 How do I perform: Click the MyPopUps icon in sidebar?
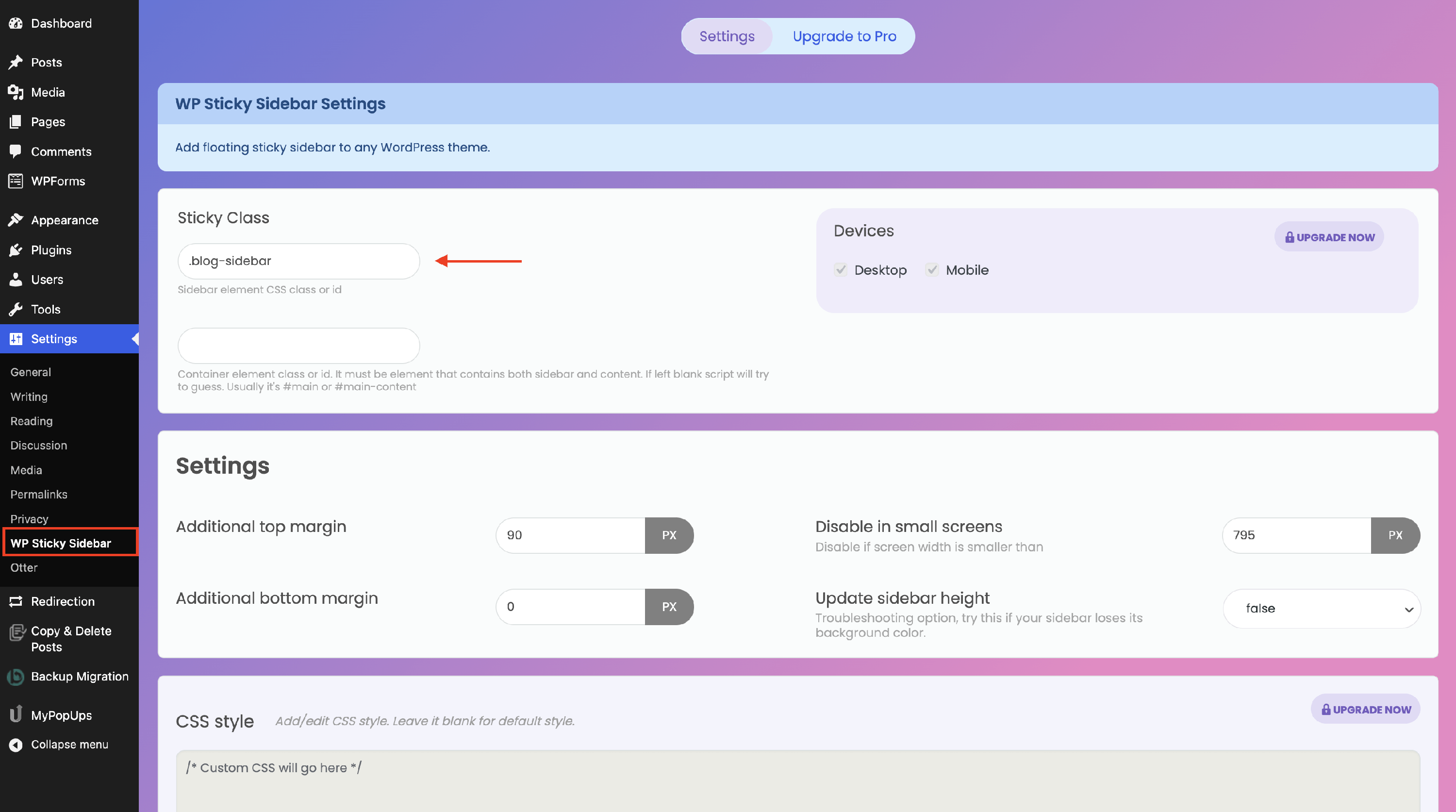16,714
